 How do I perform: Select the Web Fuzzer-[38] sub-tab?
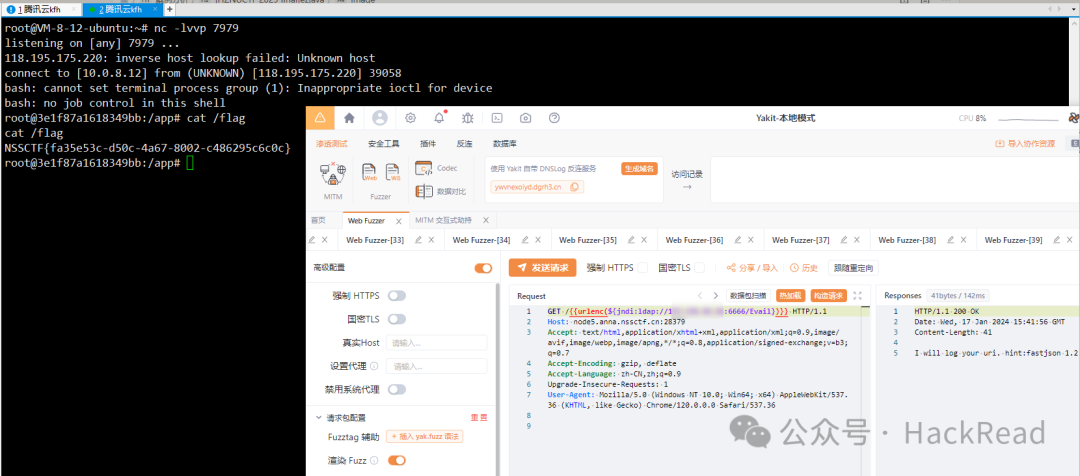907,240
